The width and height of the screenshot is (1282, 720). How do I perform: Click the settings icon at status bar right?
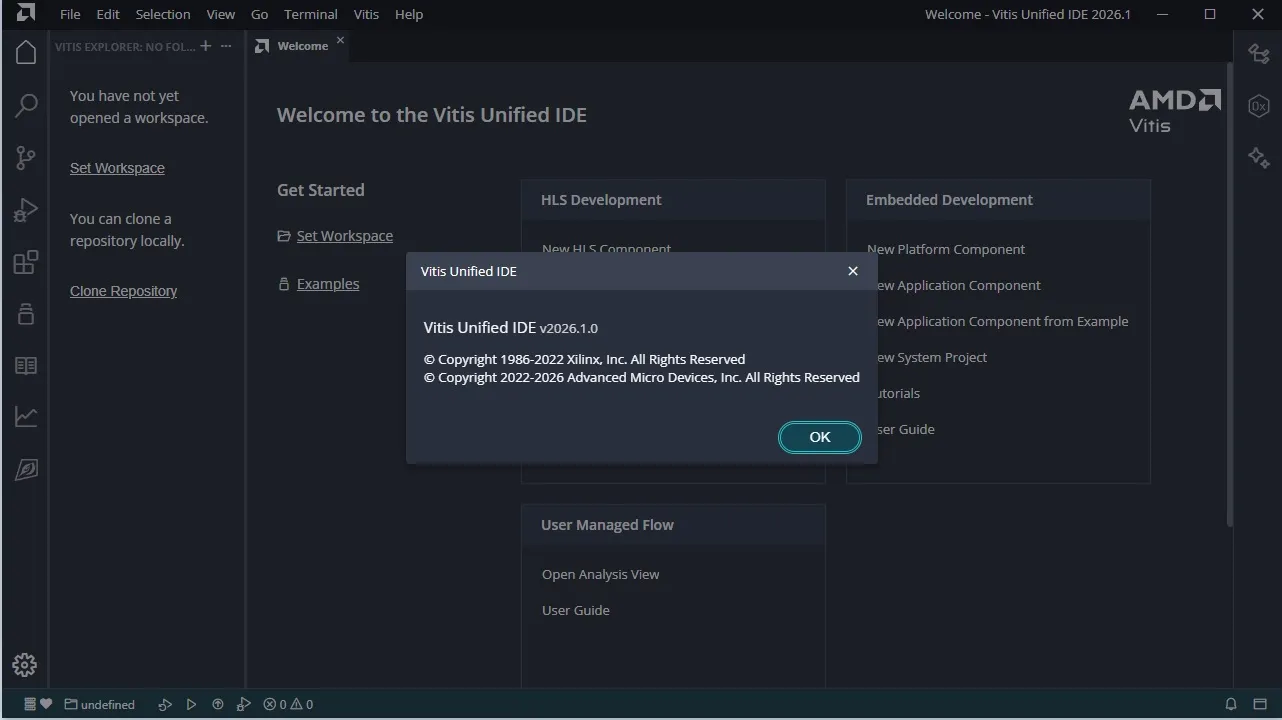[x=1260, y=704]
